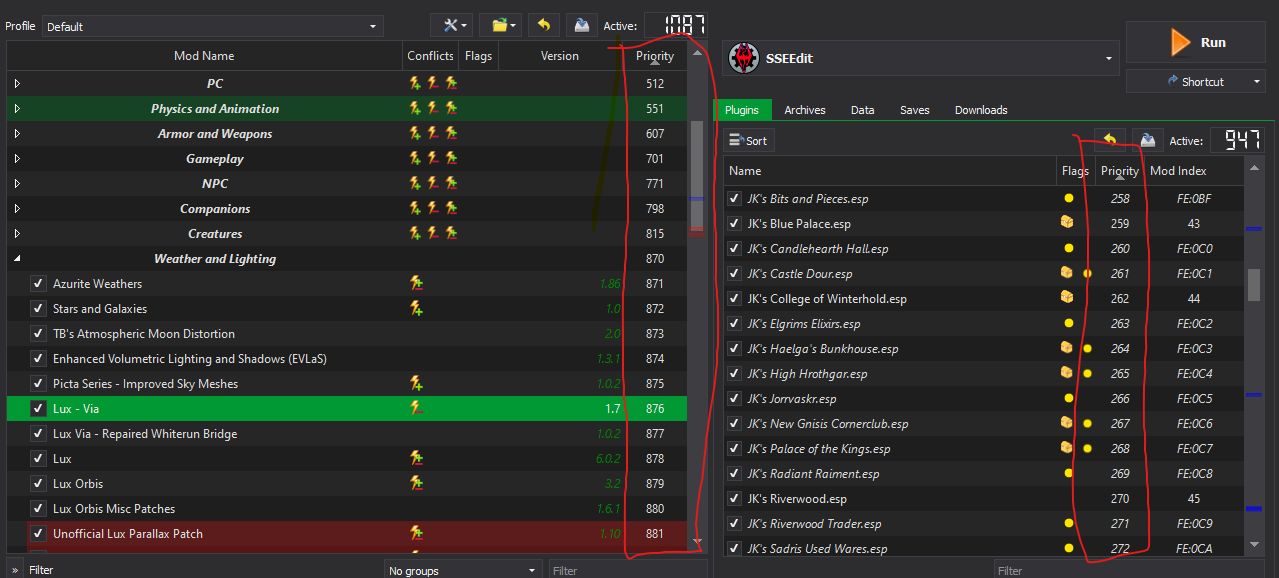This screenshot has width=1279, height=578.
Task: Click the Run button
Action: [x=1195, y=42]
